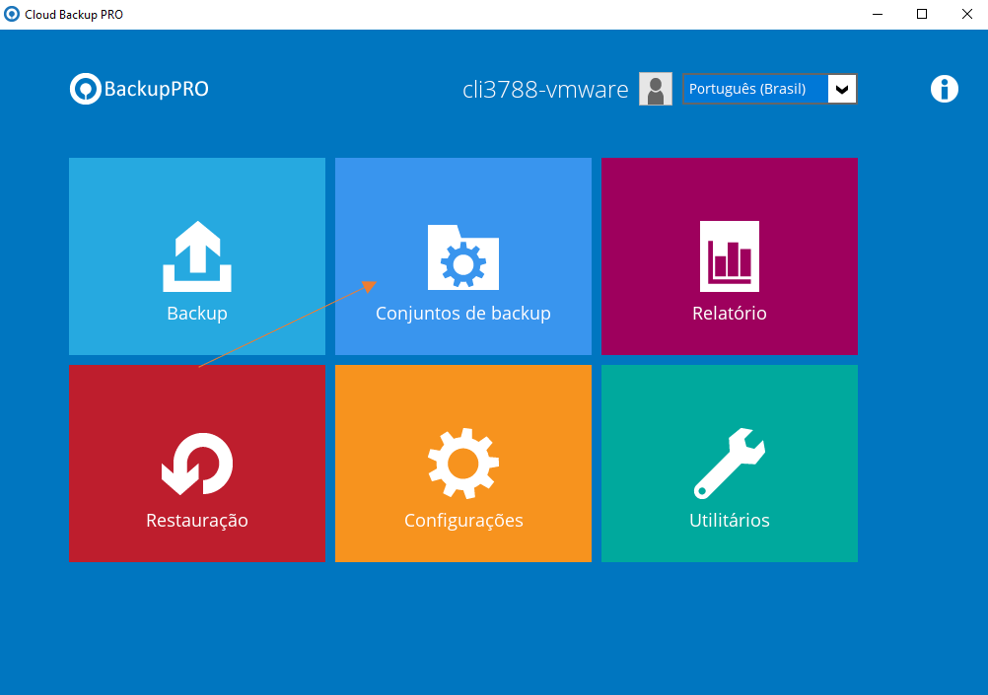Image resolution: width=988 pixels, height=695 pixels.
Task: Click the Backup upload arrow icon
Action: [197, 257]
